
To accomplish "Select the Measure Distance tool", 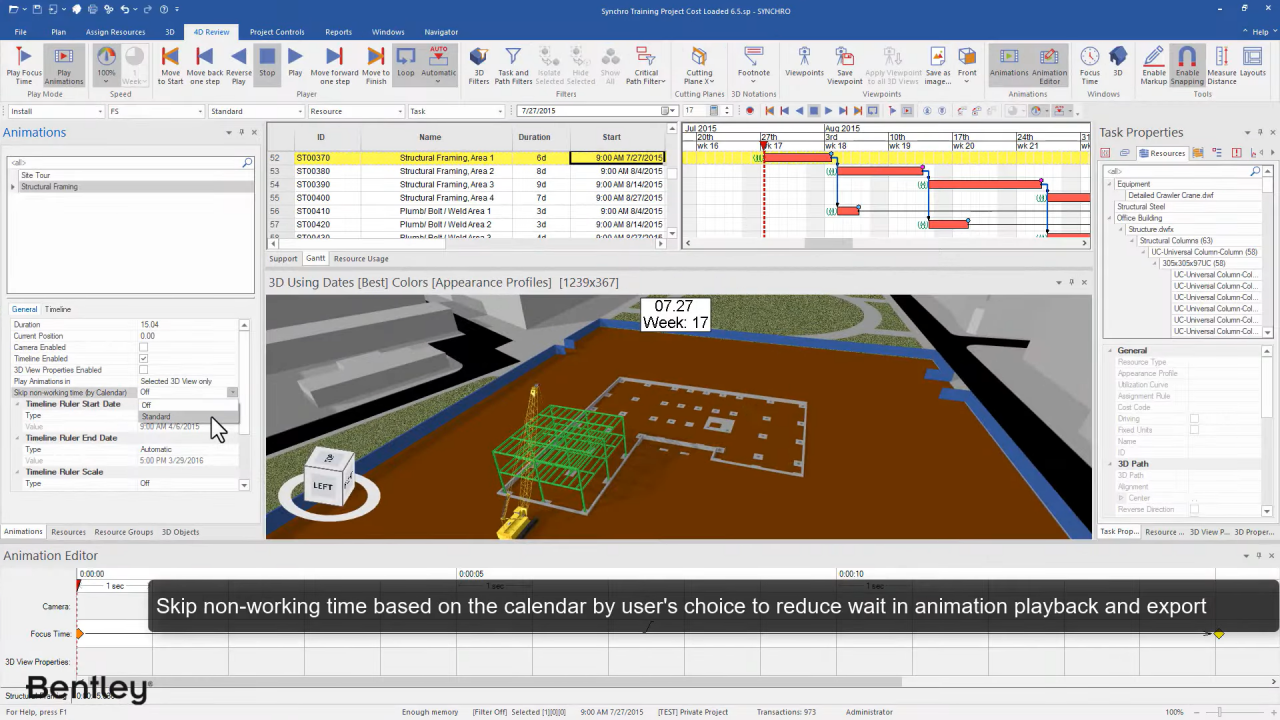I will (1221, 65).
